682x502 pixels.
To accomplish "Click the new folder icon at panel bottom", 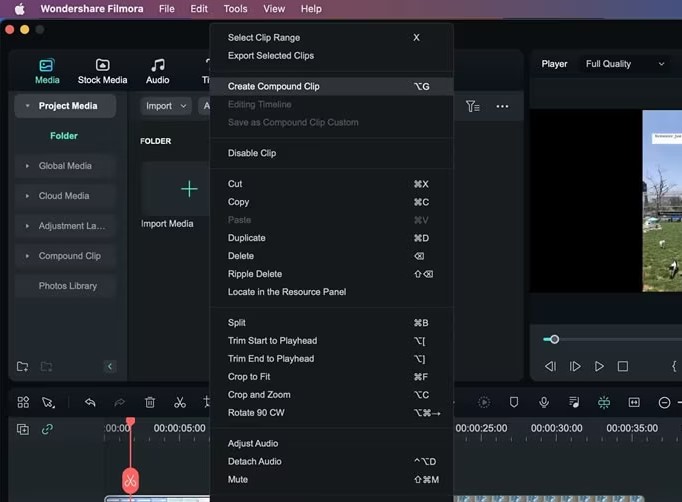I will [23, 367].
